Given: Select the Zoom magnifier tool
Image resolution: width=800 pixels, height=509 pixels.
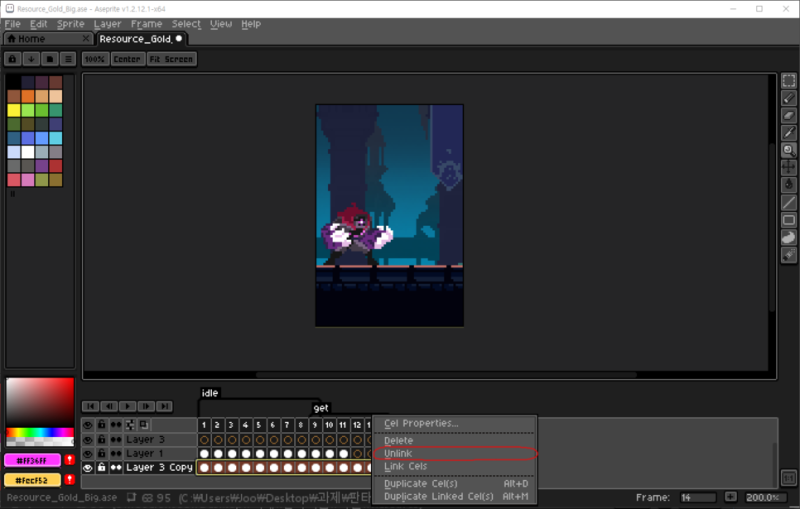Looking at the screenshot, I should tap(789, 150).
